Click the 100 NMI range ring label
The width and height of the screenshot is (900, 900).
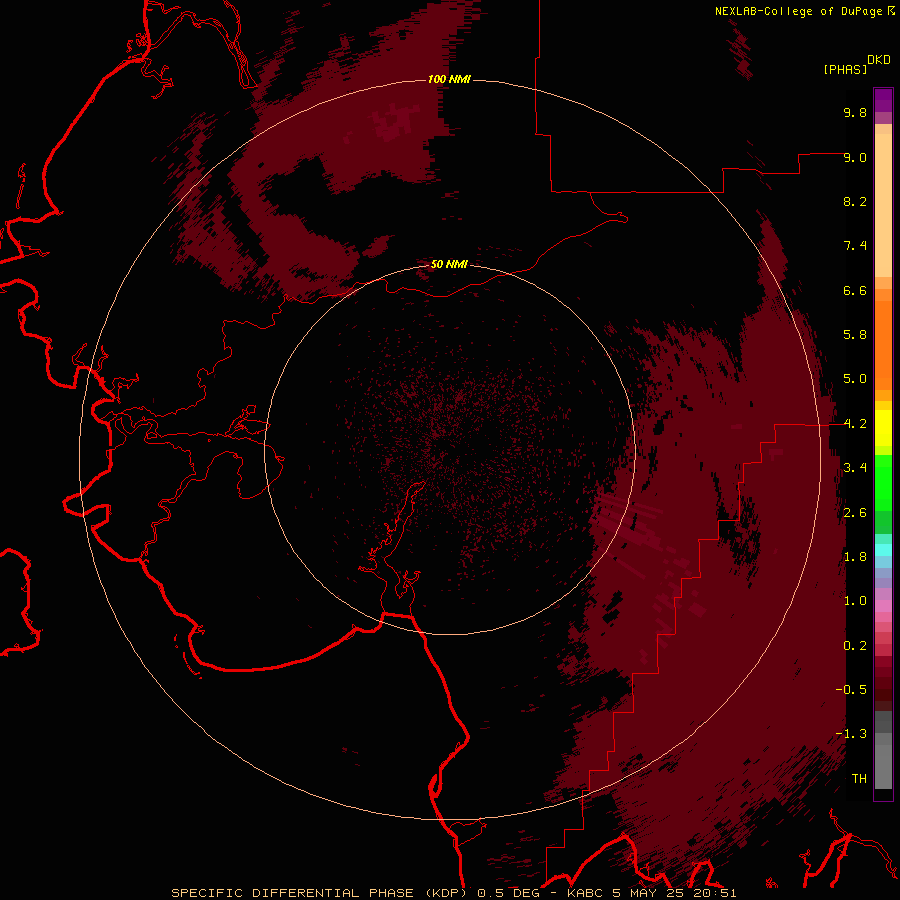(x=449, y=79)
